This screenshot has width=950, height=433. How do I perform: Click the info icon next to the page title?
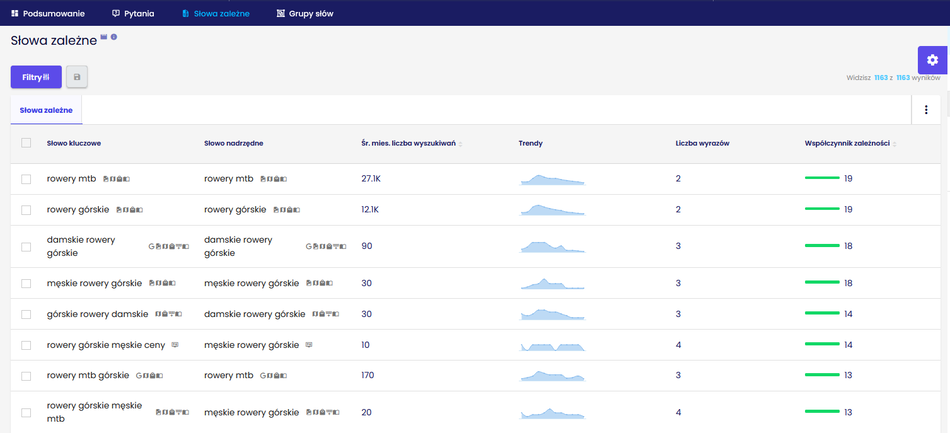[114, 37]
